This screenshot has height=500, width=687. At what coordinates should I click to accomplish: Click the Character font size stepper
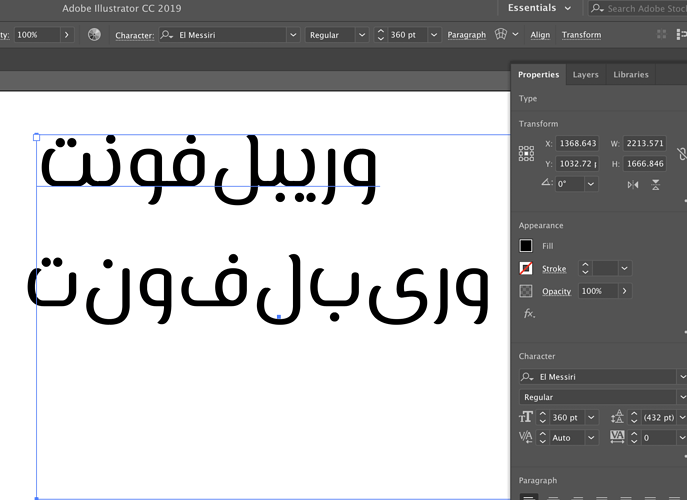click(x=542, y=417)
